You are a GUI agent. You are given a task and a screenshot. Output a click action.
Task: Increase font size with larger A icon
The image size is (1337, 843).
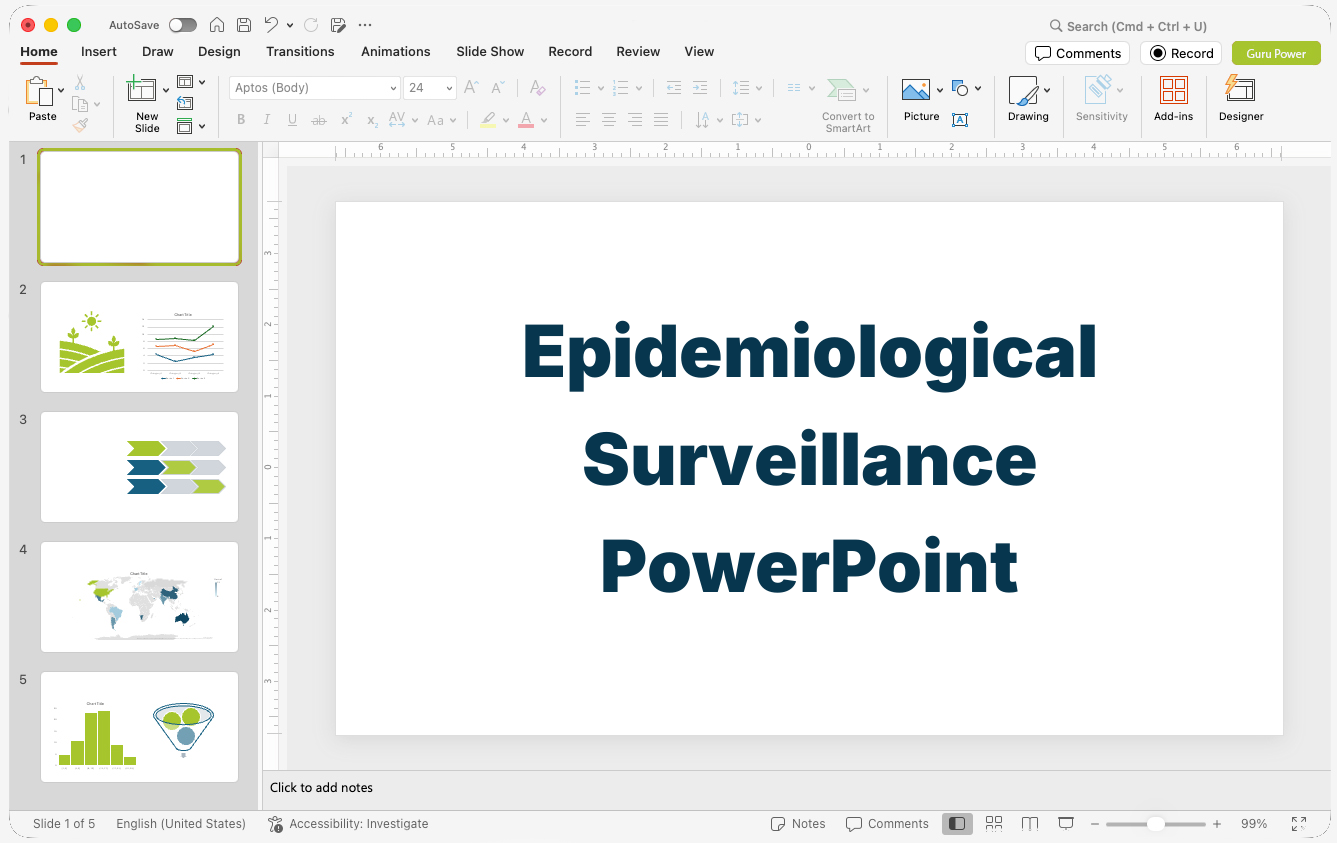pos(472,88)
